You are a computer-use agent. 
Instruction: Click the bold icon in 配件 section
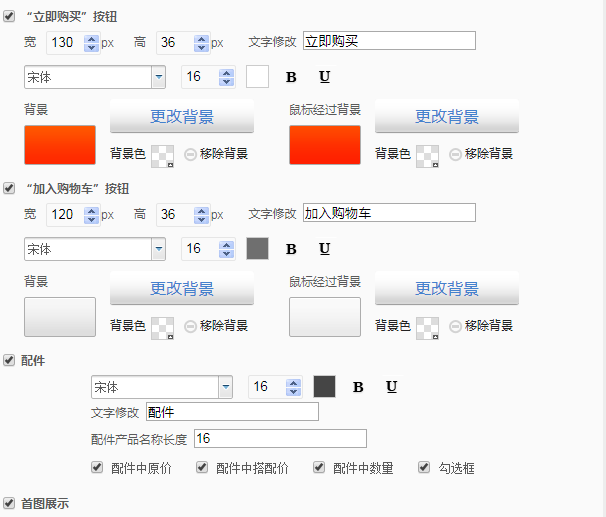[358, 387]
